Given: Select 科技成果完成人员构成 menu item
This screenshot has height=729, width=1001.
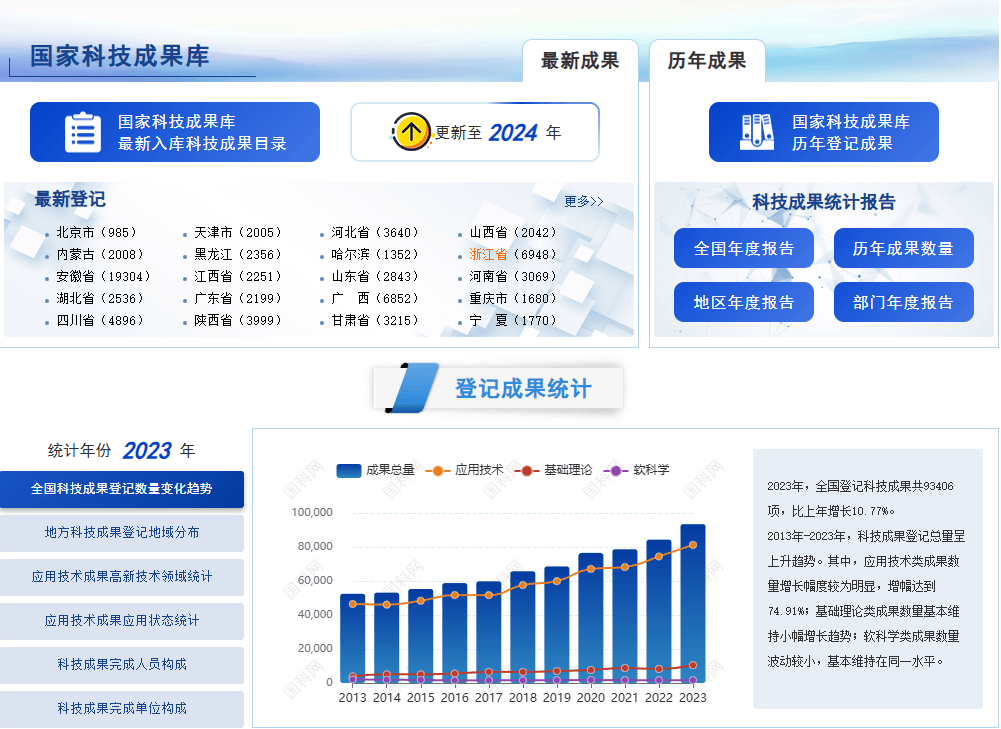Looking at the screenshot, I should (122, 665).
